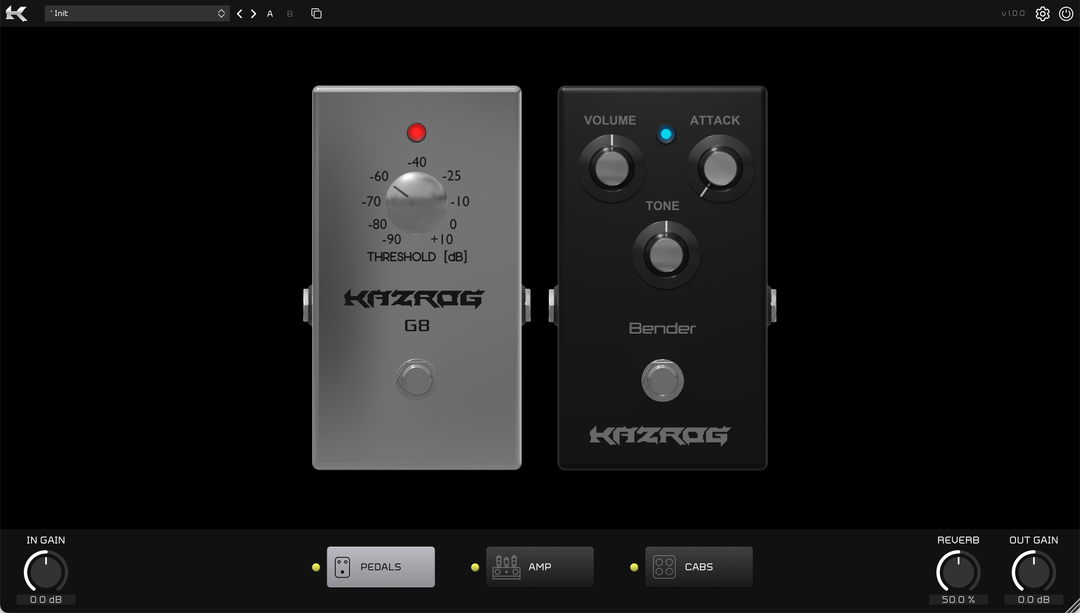Click the IN GAIN 0.0 dB value field

[46, 600]
